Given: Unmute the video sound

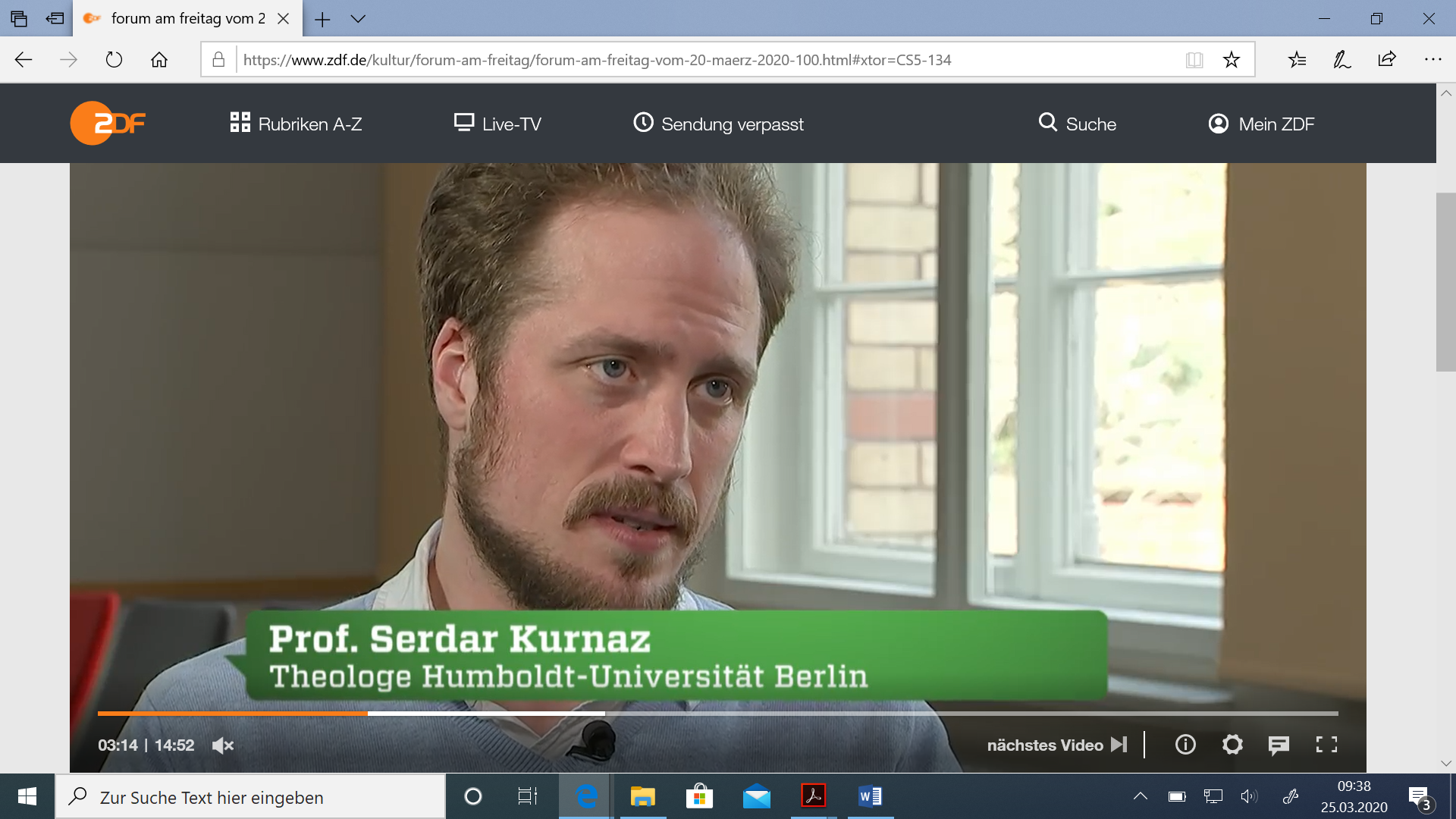Looking at the screenshot, I should 222,745.
